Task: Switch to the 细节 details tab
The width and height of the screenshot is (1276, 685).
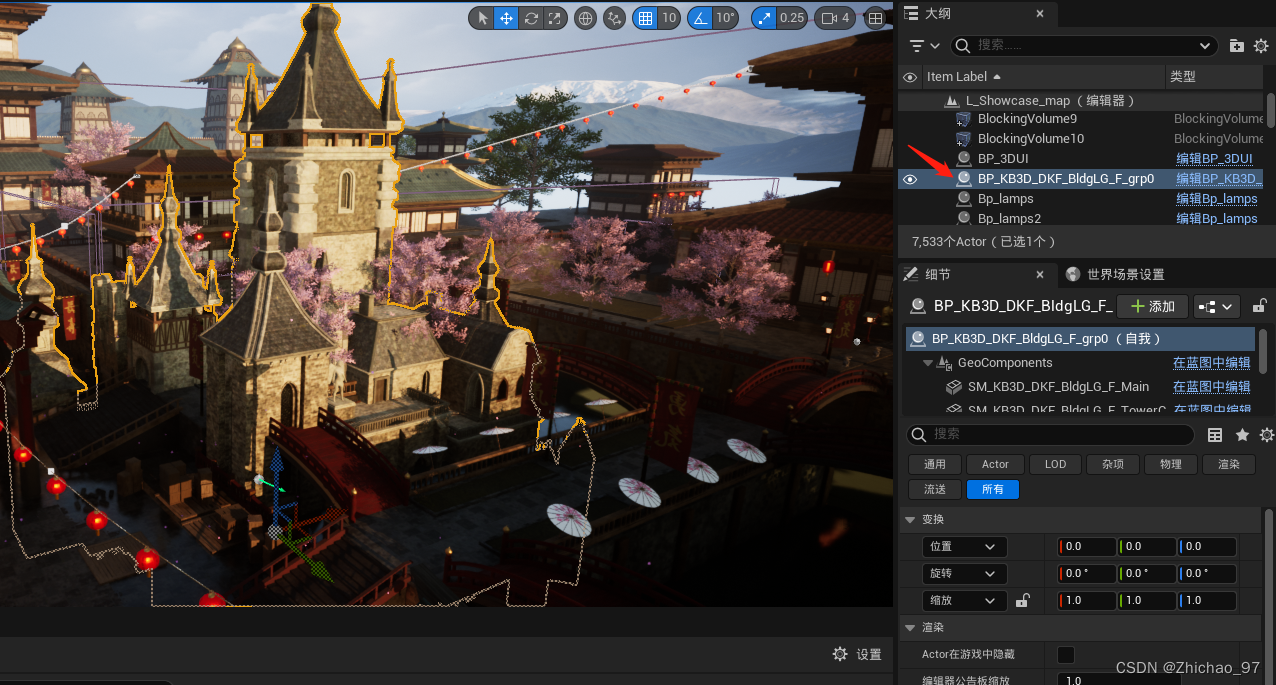Action: point(938,274)
